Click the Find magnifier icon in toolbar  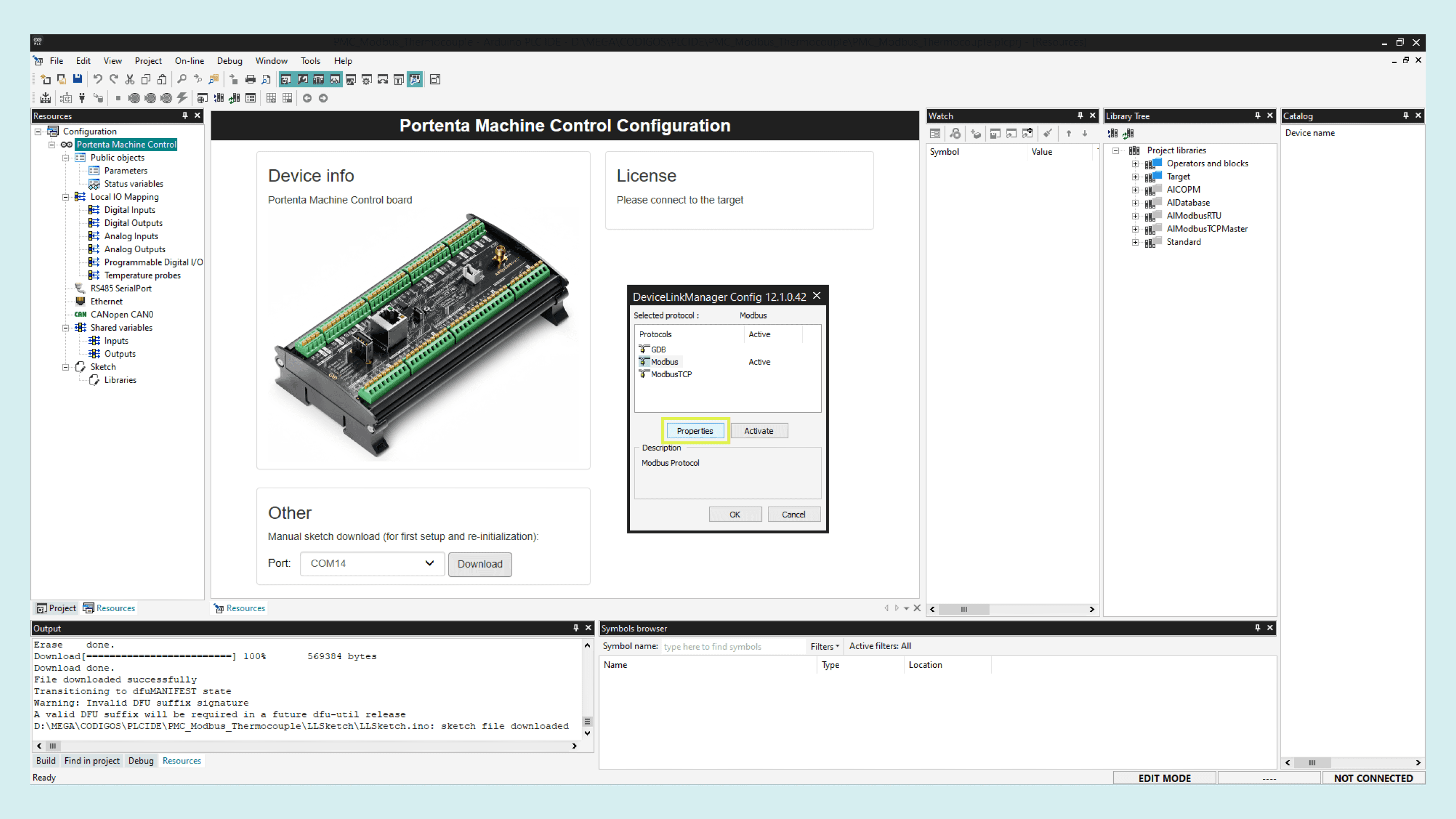pyautogui.click(x=181, y=79)
